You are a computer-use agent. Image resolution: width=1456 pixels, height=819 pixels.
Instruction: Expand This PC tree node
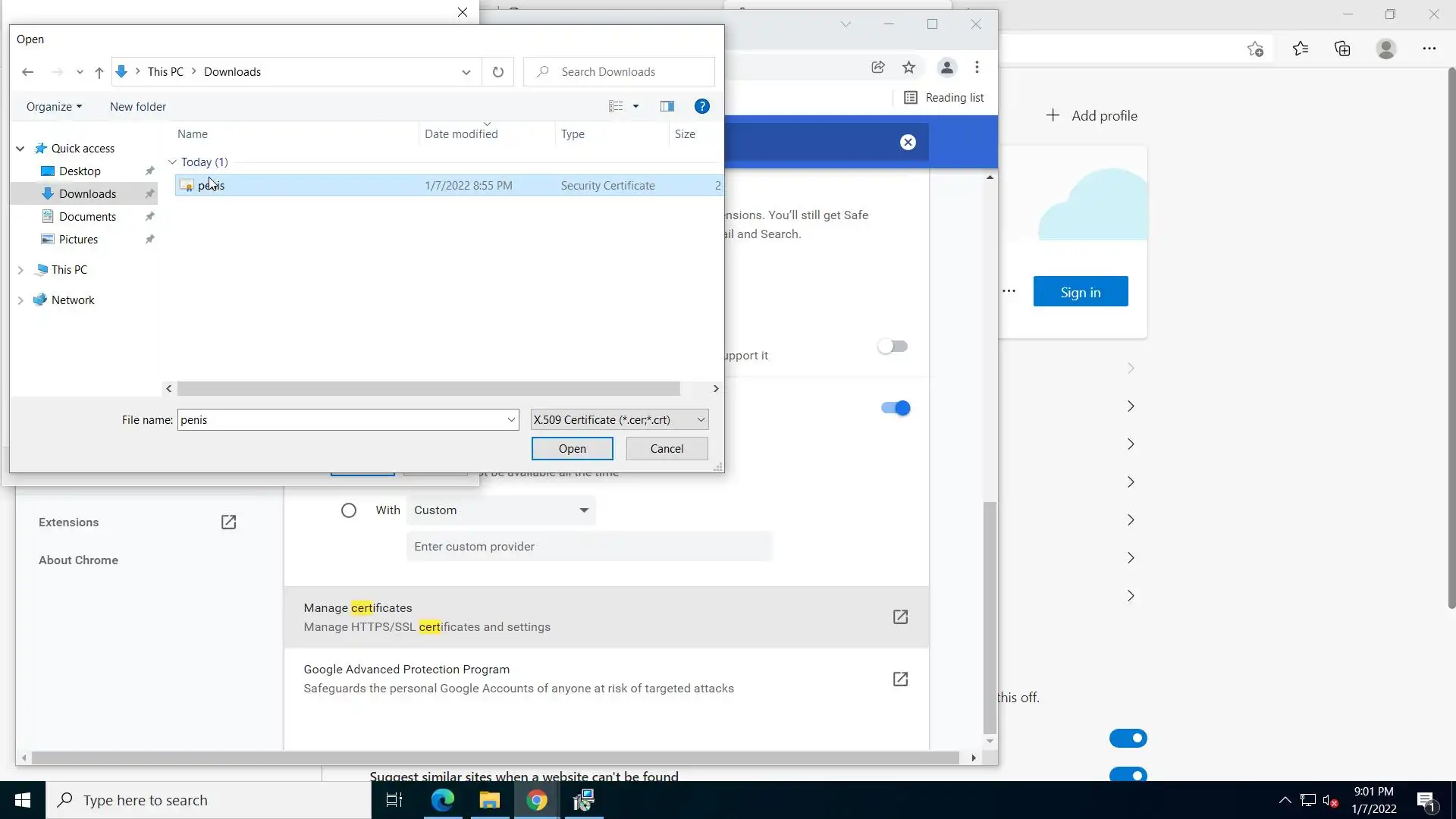coord(20,270)
